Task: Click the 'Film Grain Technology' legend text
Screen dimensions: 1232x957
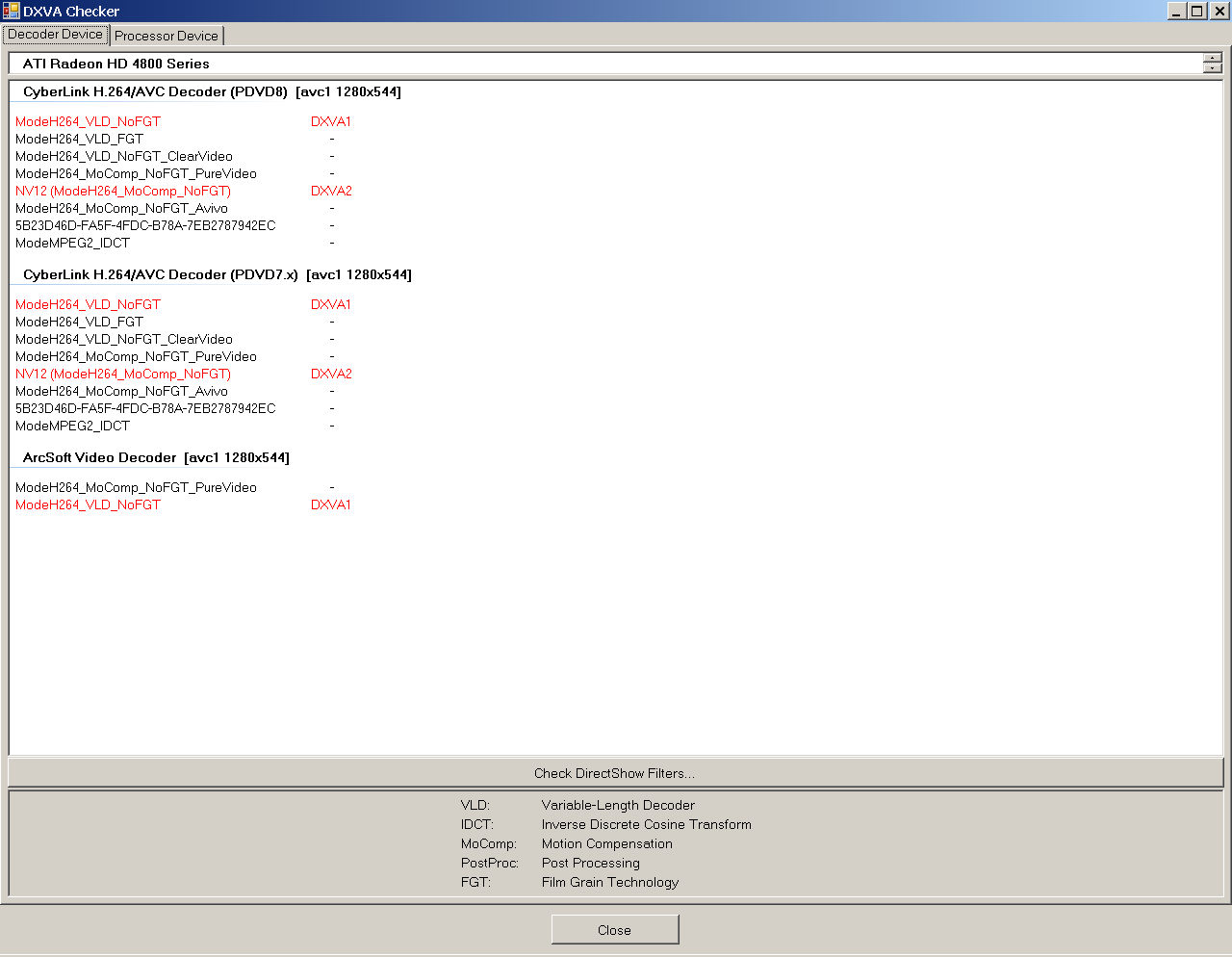Action: tap(610, 882)
